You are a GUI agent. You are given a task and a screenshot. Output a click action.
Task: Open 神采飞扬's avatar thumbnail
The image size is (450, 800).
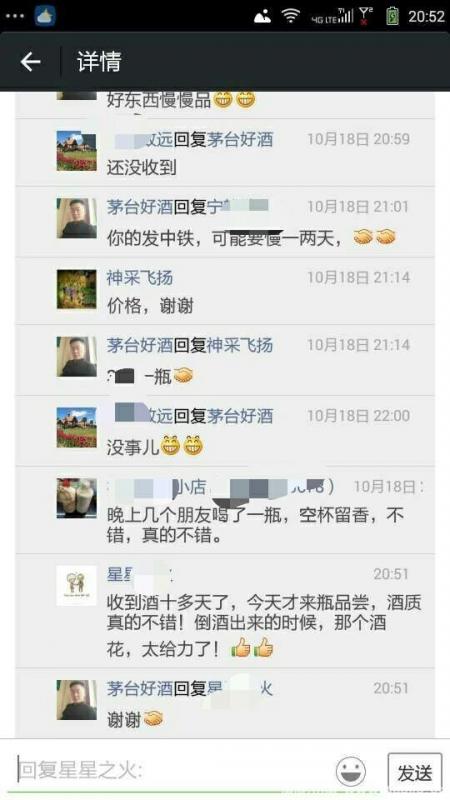tap(77, 289)
